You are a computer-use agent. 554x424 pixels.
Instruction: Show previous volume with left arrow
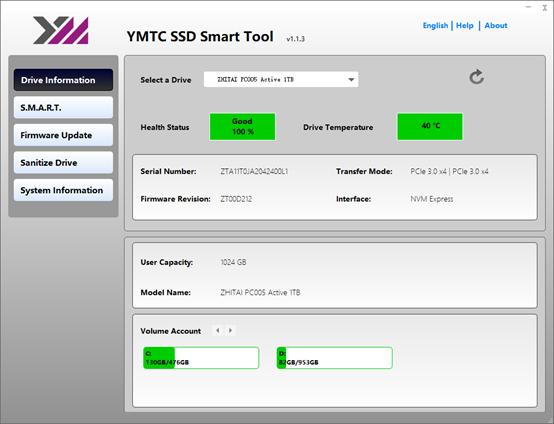coord(218,331)
